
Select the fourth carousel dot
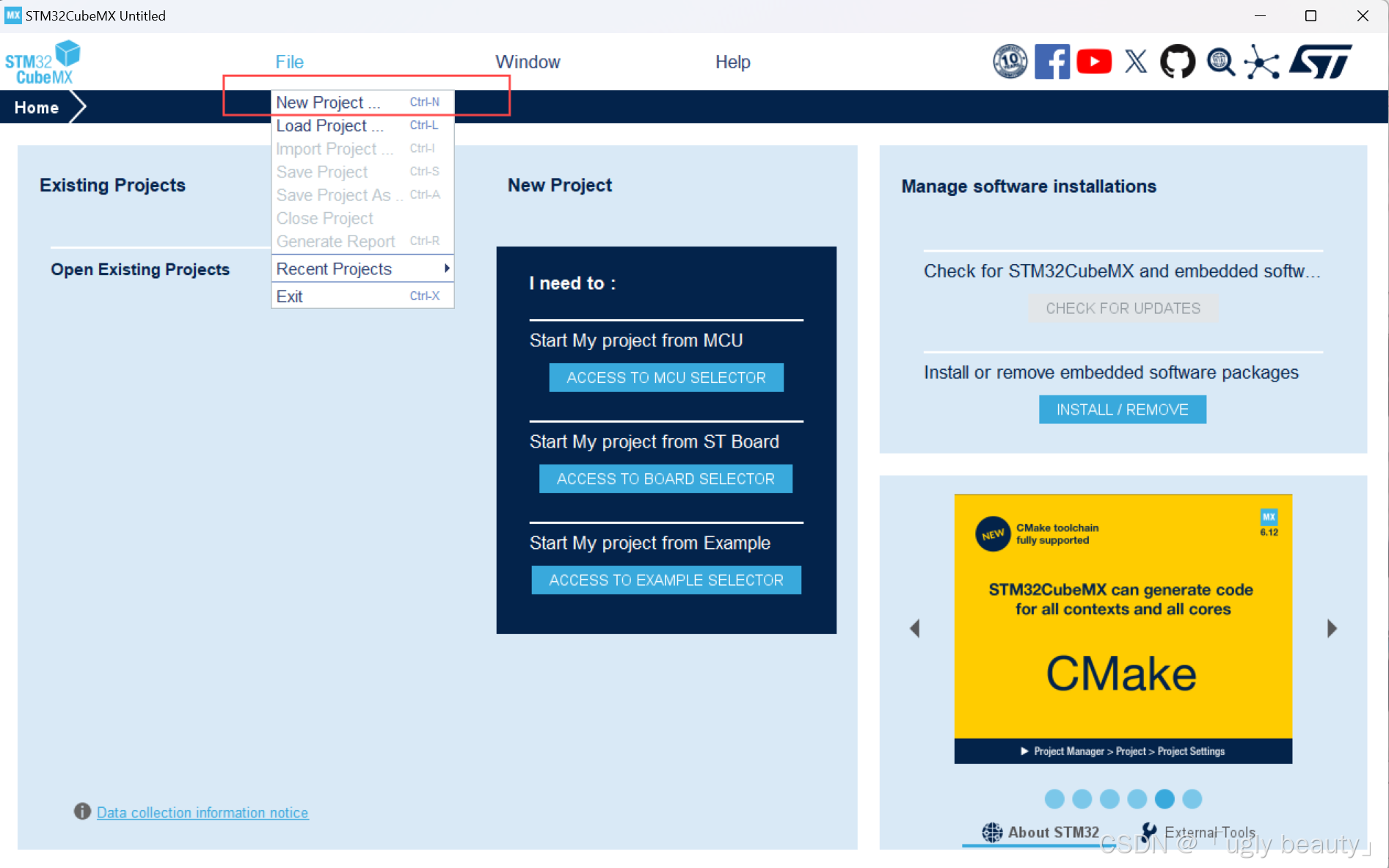(x=1137, y=798)
